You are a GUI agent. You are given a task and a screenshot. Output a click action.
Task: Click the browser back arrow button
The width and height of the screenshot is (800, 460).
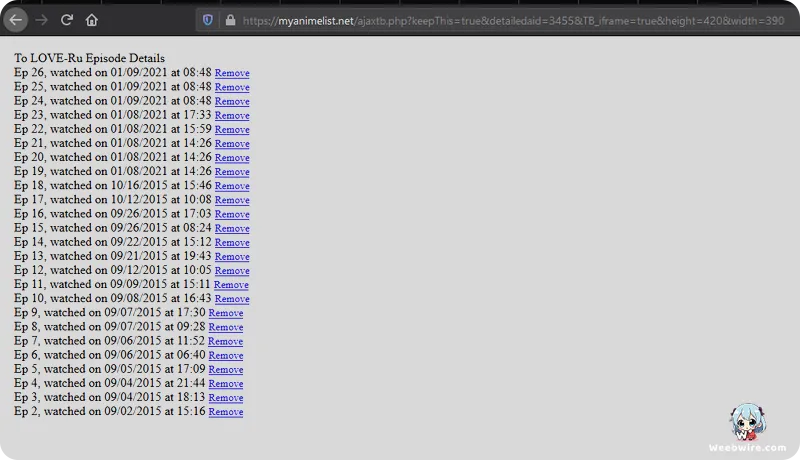click(16, 19)
